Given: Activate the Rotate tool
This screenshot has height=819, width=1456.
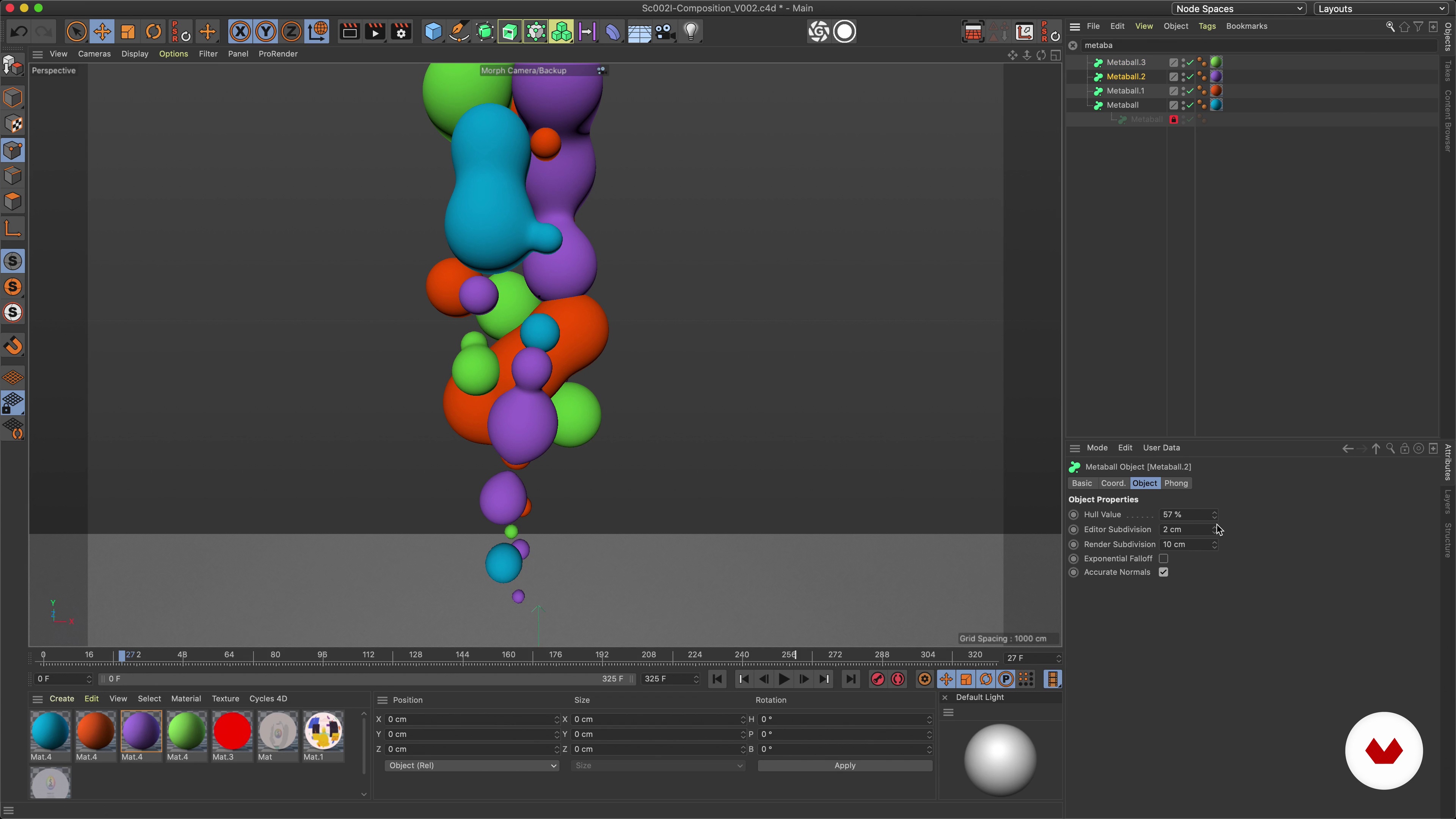Looking at the screenshot, I should [154, 31].
